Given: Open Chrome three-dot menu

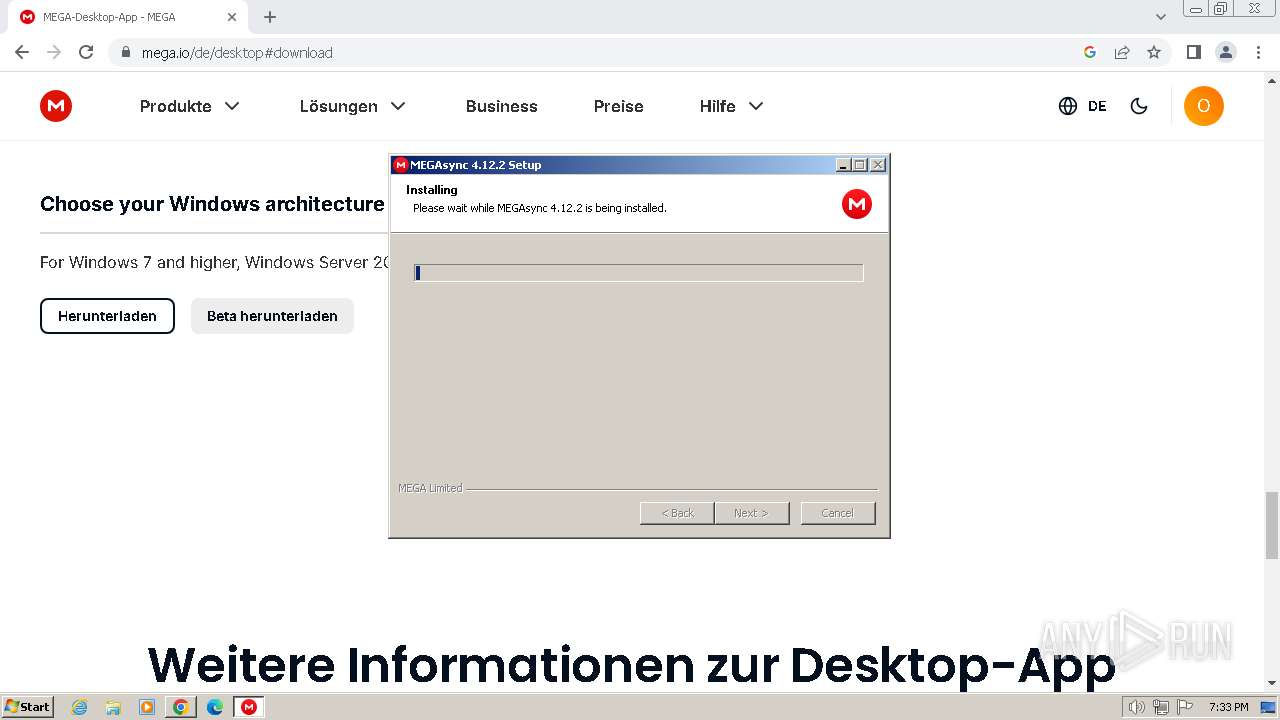Looking at the screenshot, I should tap(1258, 52).
